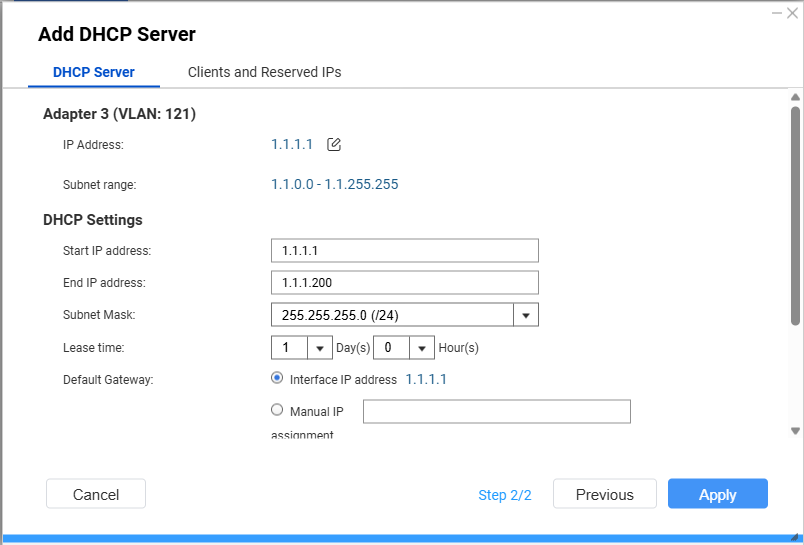Viewport: 804px width, 545px height.
Task: Select Manual IP assignment radio button
Action: point(277,410)
